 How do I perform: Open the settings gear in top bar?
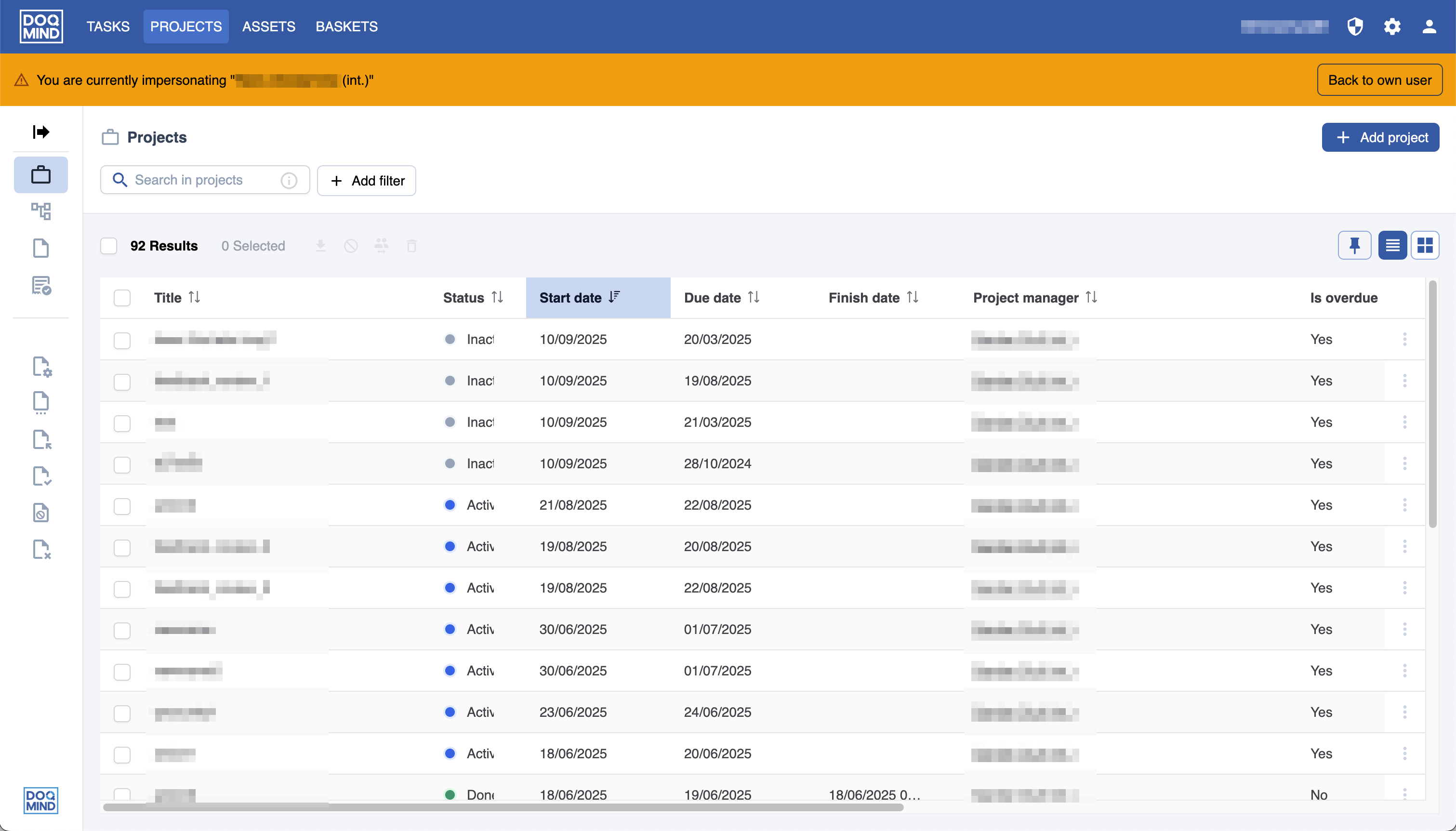(x=1392, y=26)
